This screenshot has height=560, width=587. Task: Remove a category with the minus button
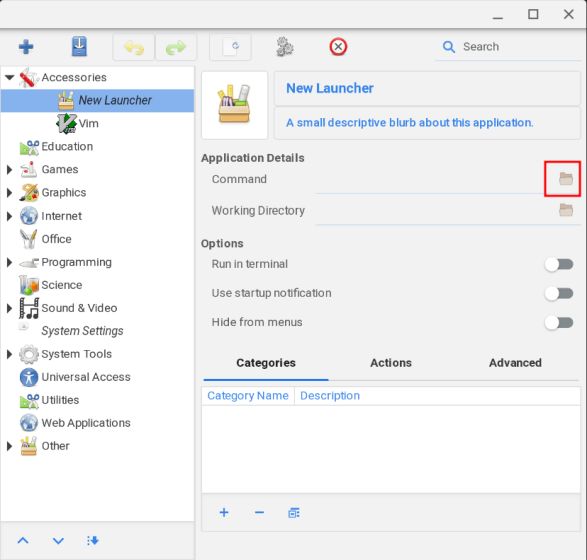coord(259,512)
